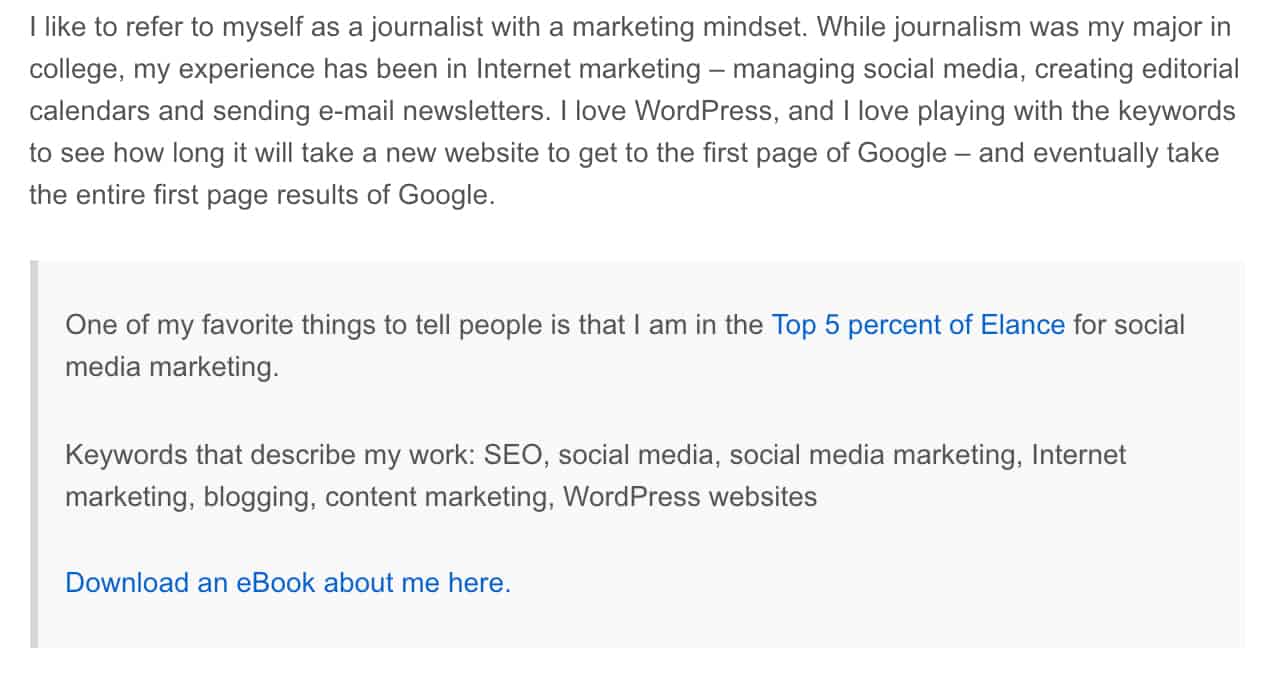Click the Download an eBook about me link

(287, 582)
